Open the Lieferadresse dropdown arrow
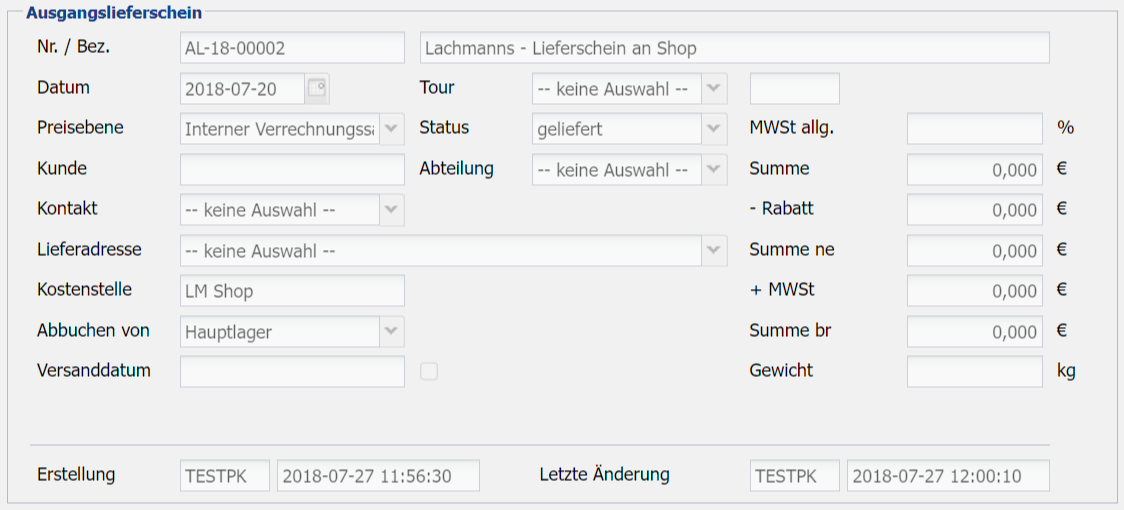This screenshot has height=510, width=1124. click(x=714, y=251)
